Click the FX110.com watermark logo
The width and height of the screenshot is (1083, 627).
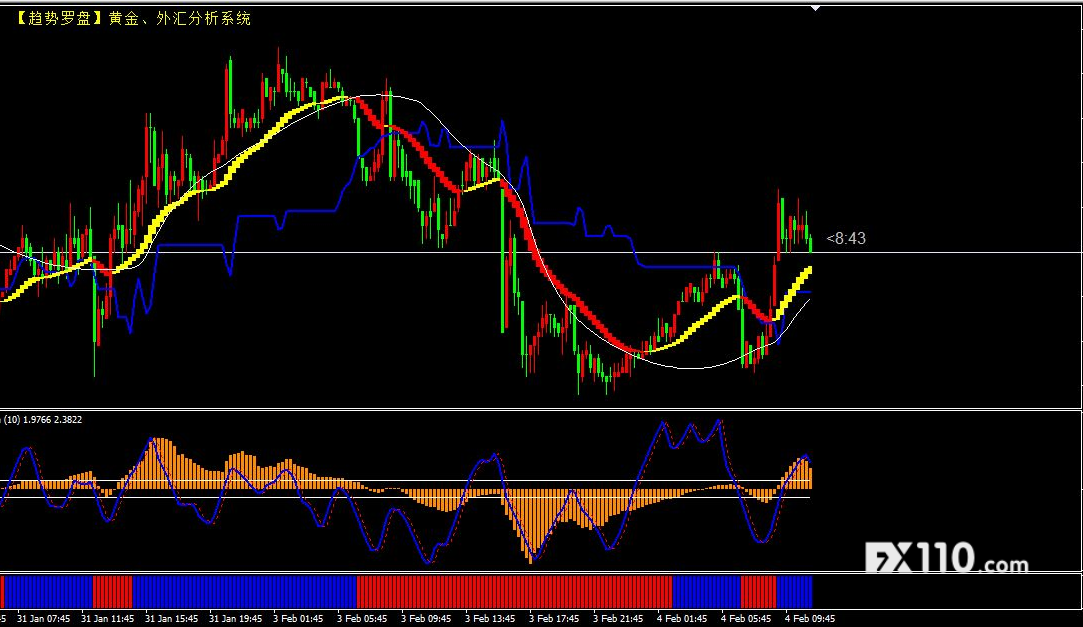click(x=946, y=558)
